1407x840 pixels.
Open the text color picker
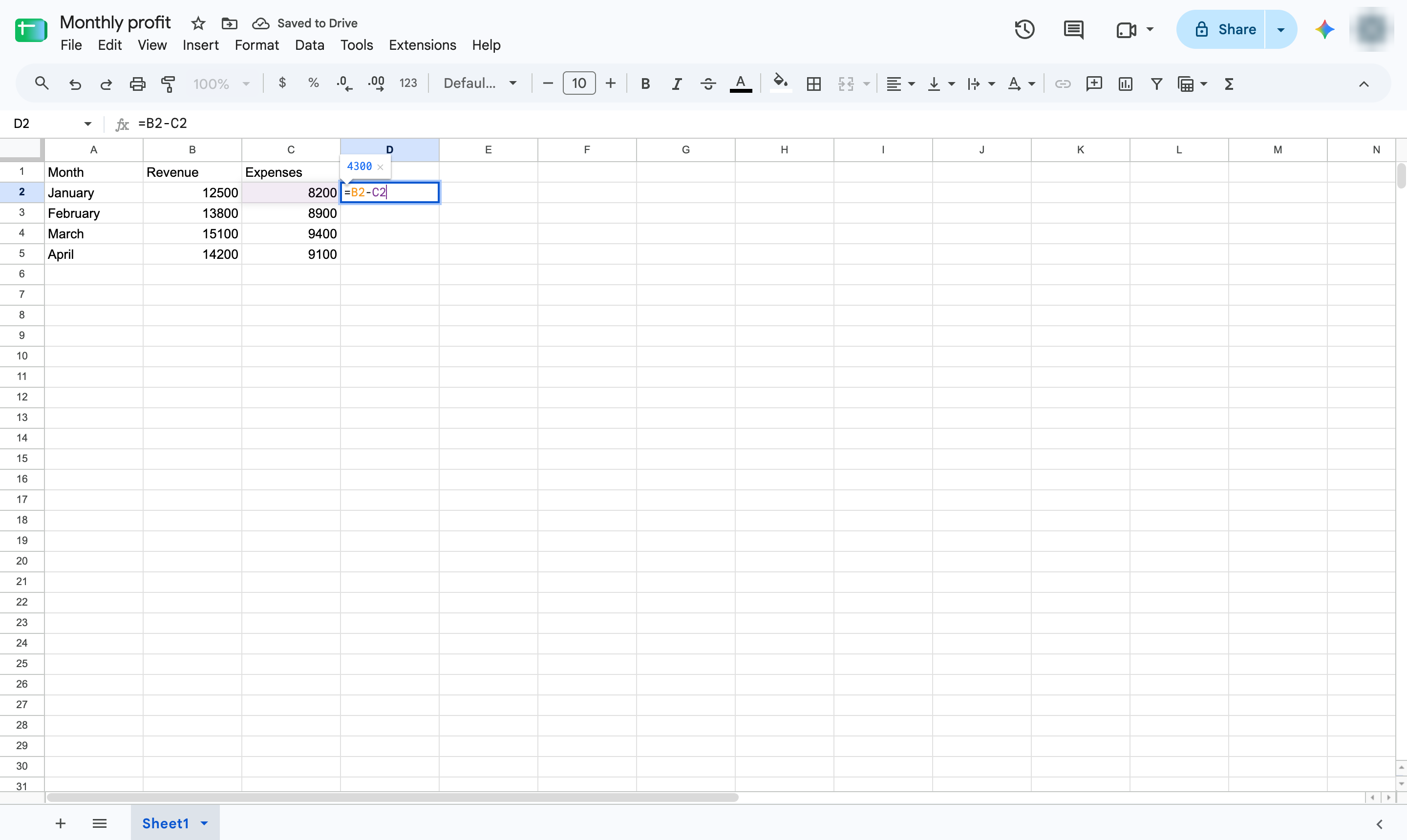point(741,84)
